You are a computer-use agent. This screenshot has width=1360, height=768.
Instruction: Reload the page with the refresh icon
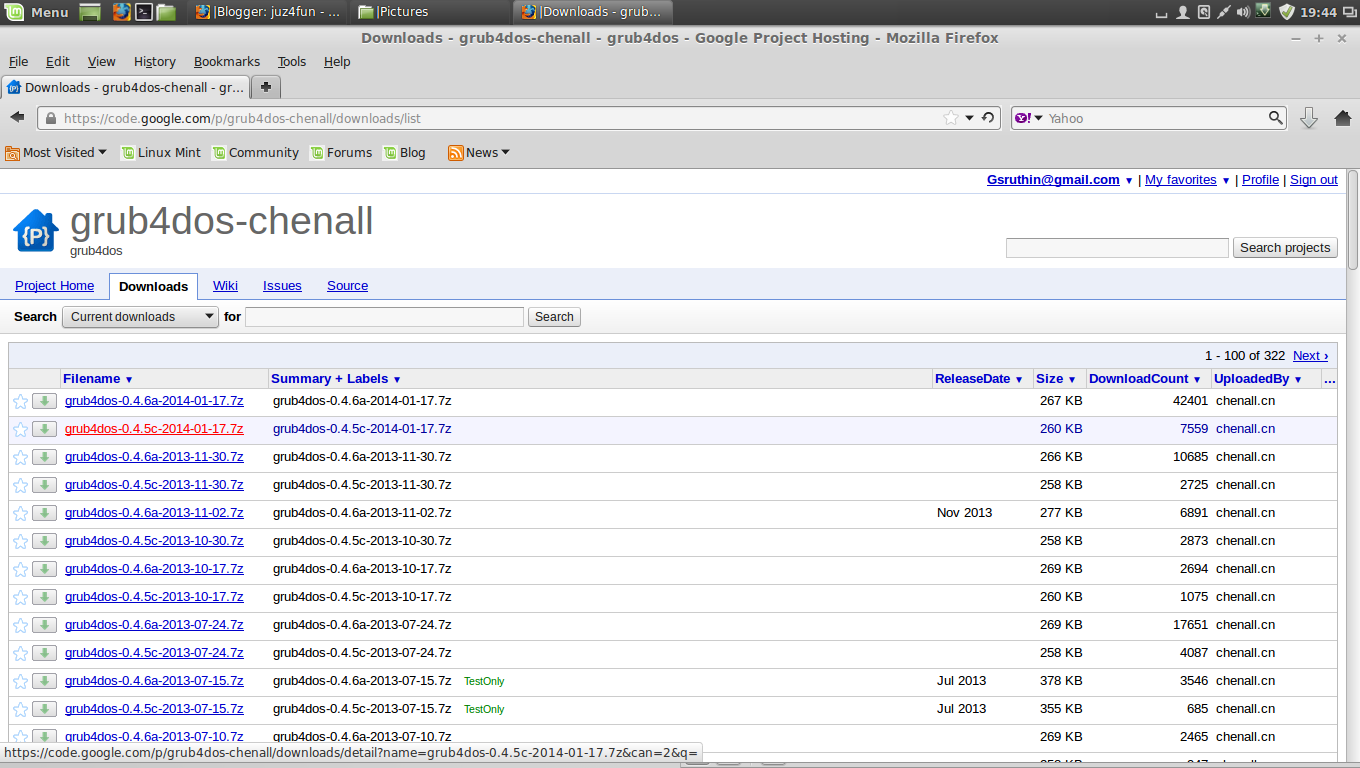(x=988, y=117)
